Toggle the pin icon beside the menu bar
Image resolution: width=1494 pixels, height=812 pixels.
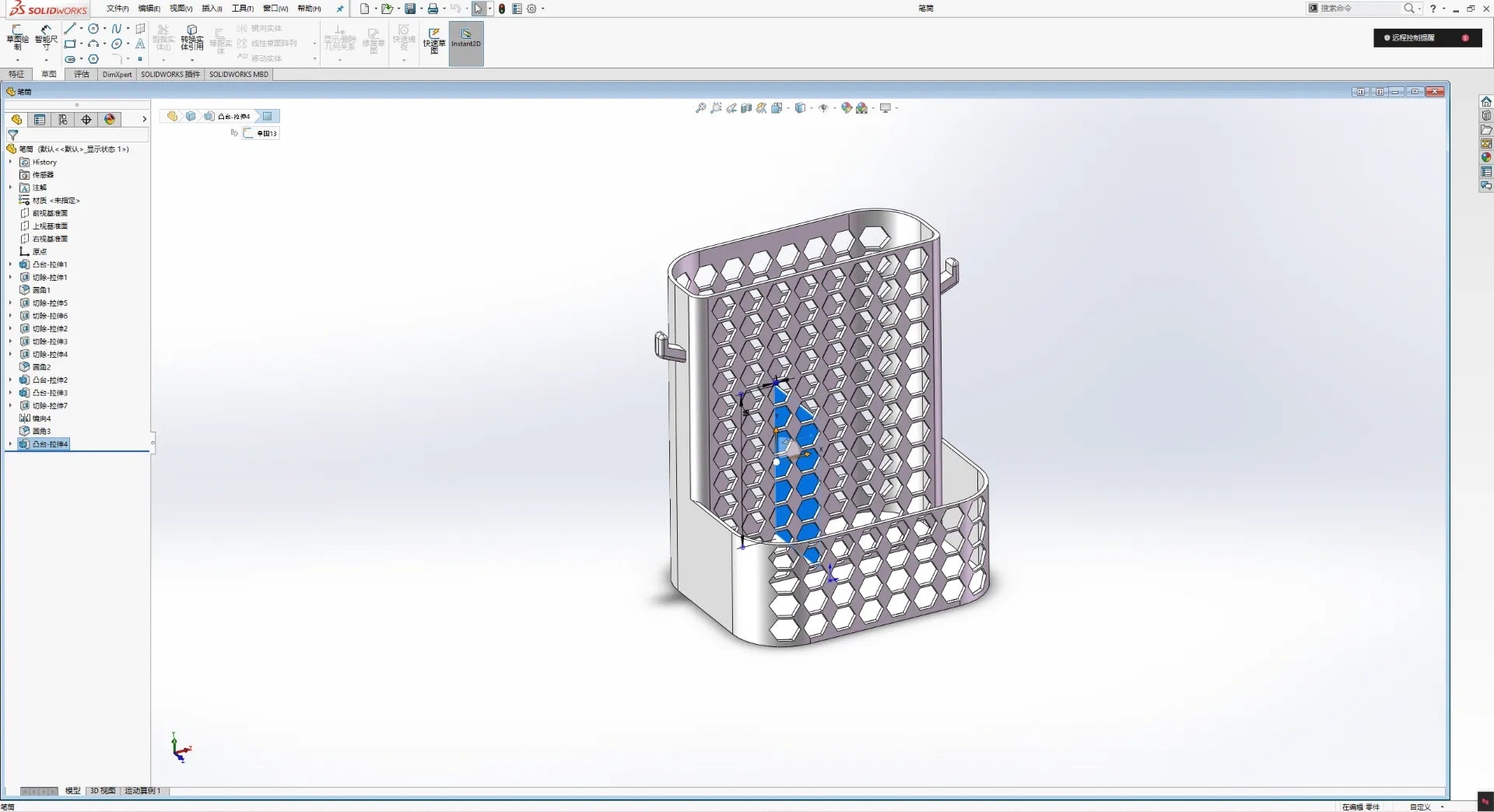pos(340,9)
